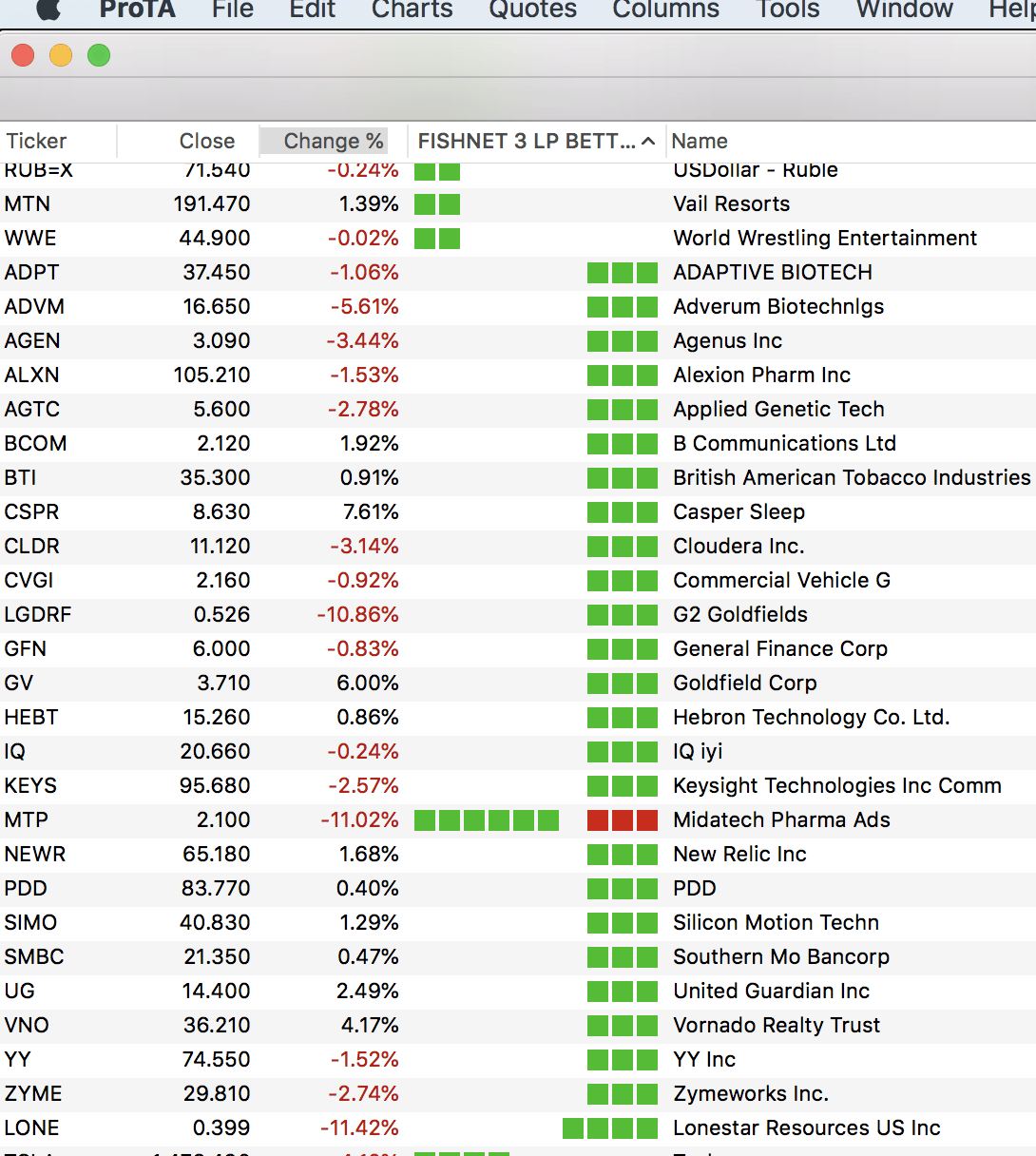Viewport: 1036px width, 1156px height.
Task: Click Lonestar Resources US Inc name
Action: (807, 1127)
